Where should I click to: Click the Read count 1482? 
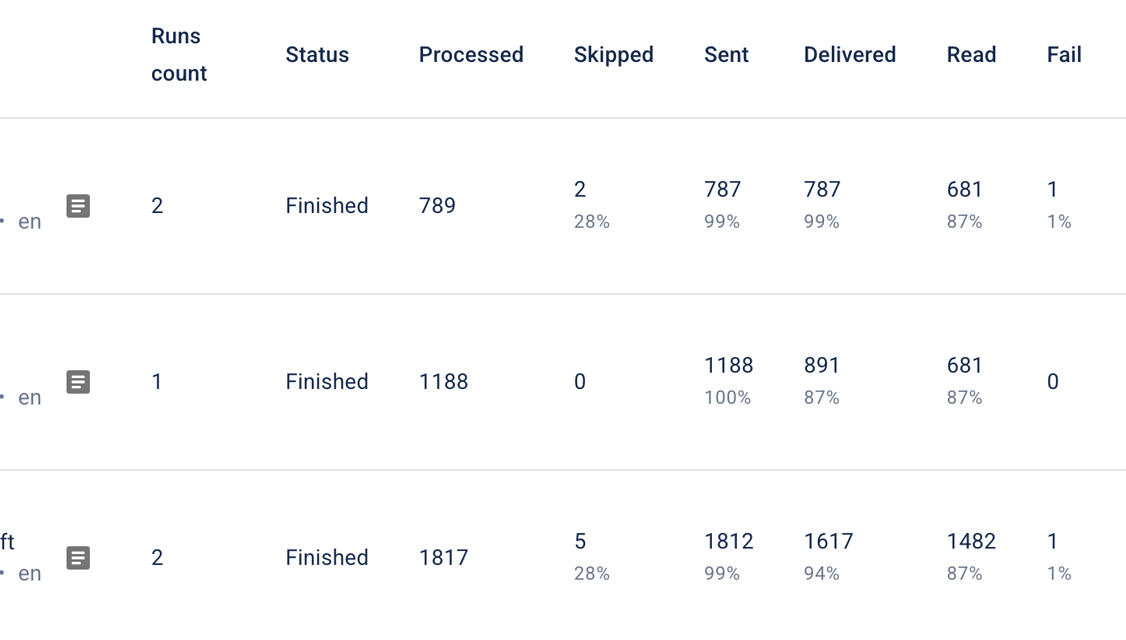click(x=971, y=542)
